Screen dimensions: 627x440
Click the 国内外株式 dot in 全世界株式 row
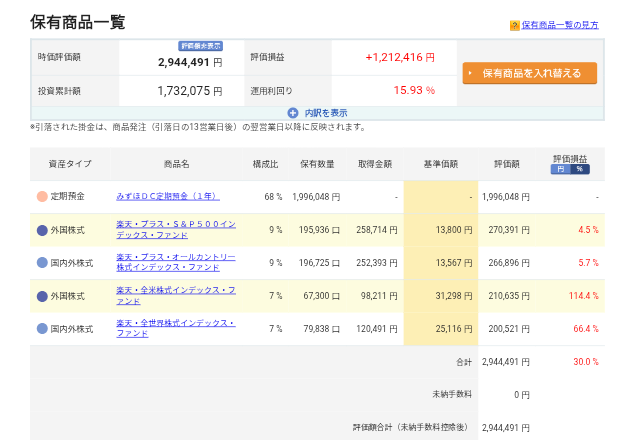[42, 329]
